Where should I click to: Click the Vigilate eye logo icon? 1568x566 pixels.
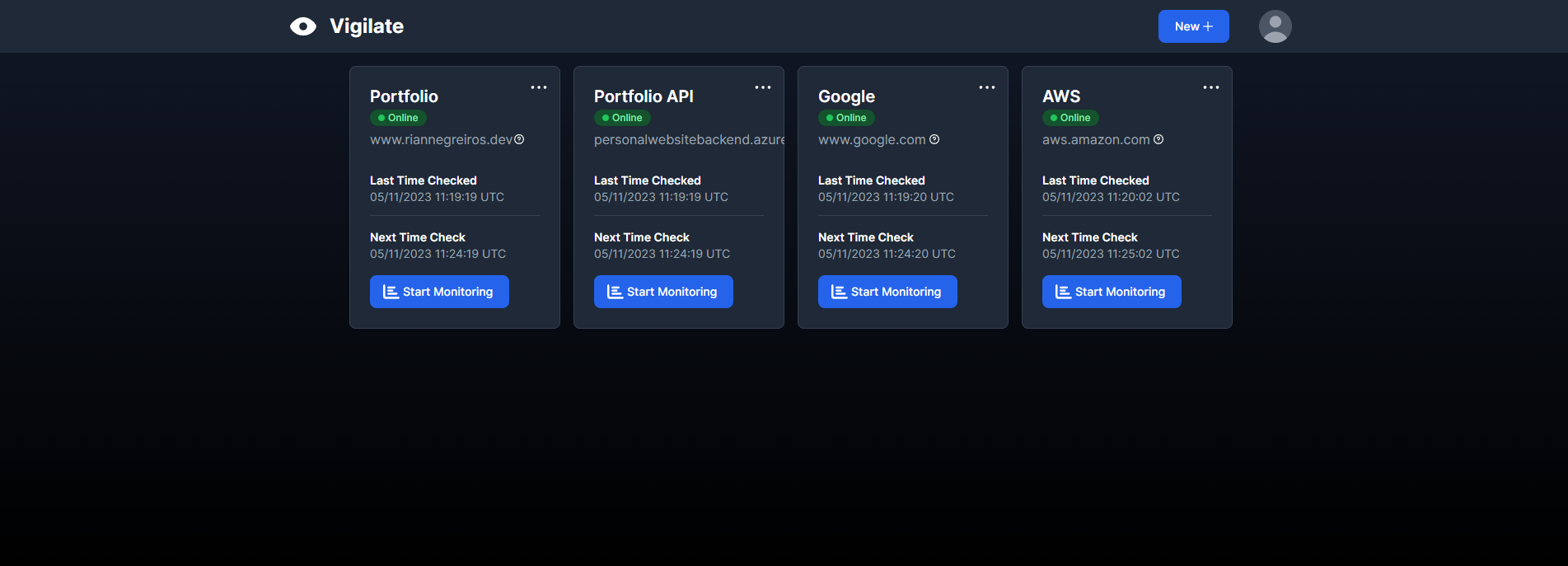point(303,26)
